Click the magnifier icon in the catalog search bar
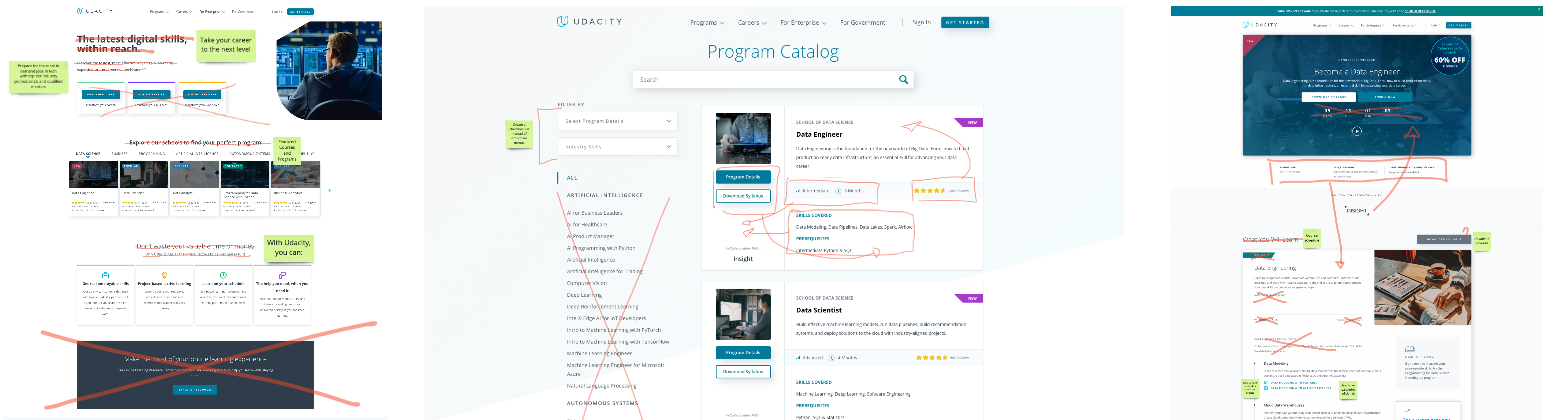 tap(903, 79)
